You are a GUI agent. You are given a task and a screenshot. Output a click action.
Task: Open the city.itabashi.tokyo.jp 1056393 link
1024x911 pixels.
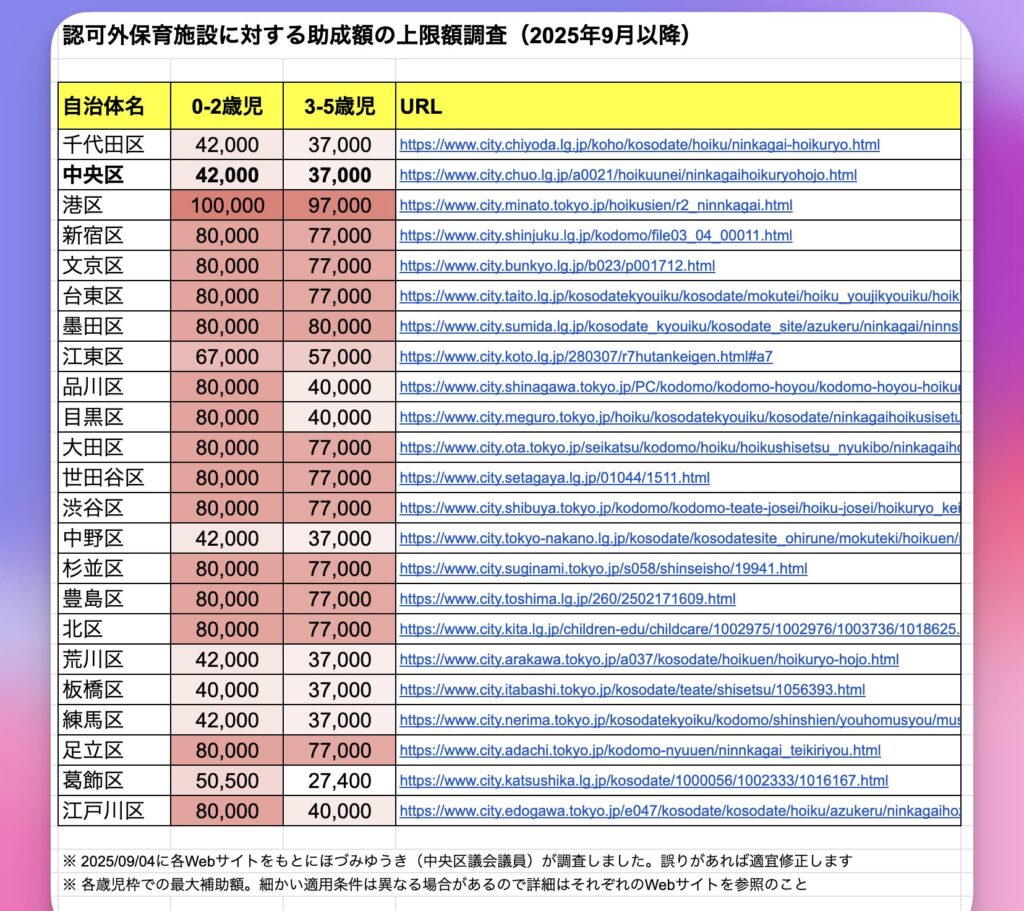632,689
